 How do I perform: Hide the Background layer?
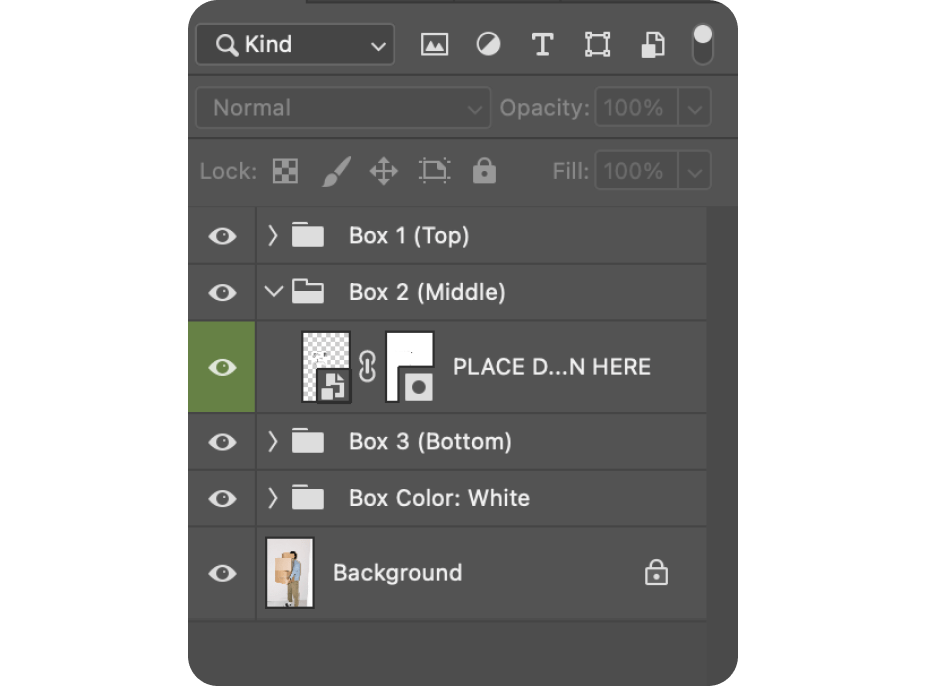pyautogui.click(x=221, y=572)
